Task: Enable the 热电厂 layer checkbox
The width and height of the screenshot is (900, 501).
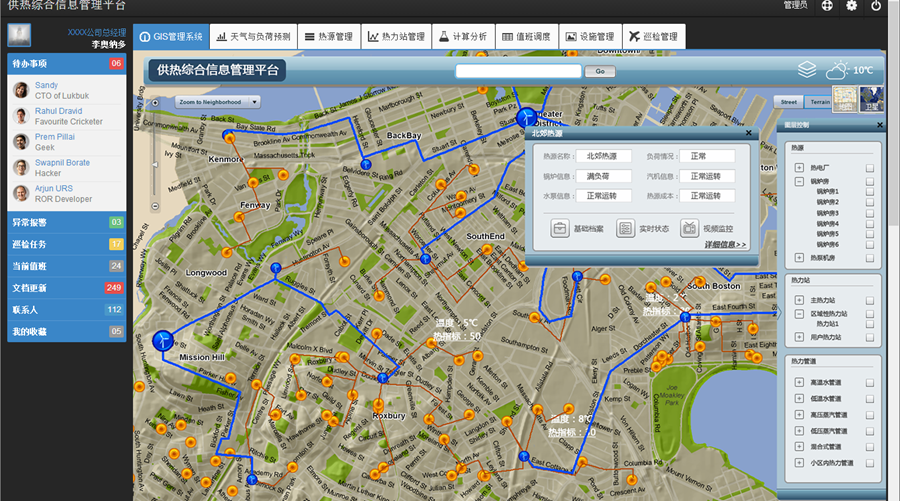Action: click(870, 168)
